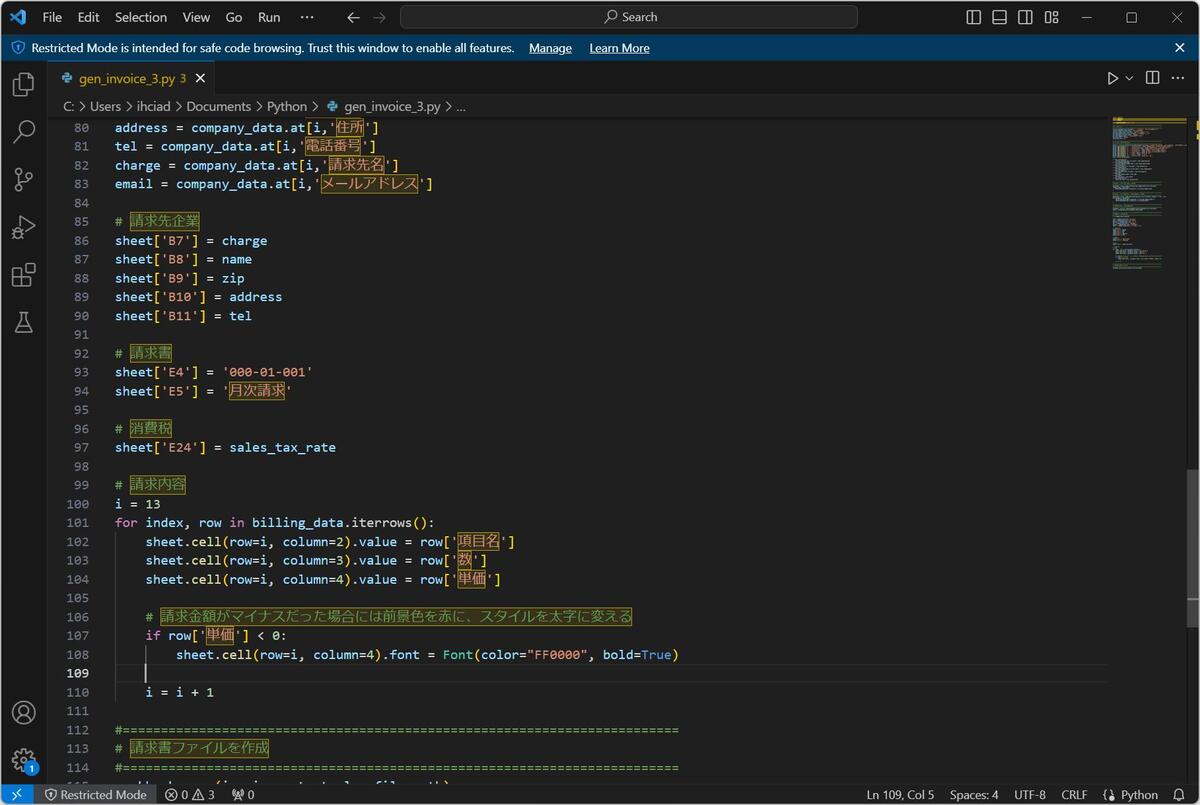Viewport: 1200px width, 805px height.
Task: Select the gen_invoice_3.py editor tab
Action: 125,78
